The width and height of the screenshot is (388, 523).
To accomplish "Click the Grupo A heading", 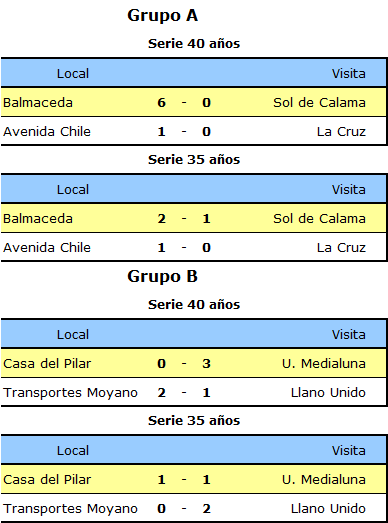I will click(x=162, y=16).
